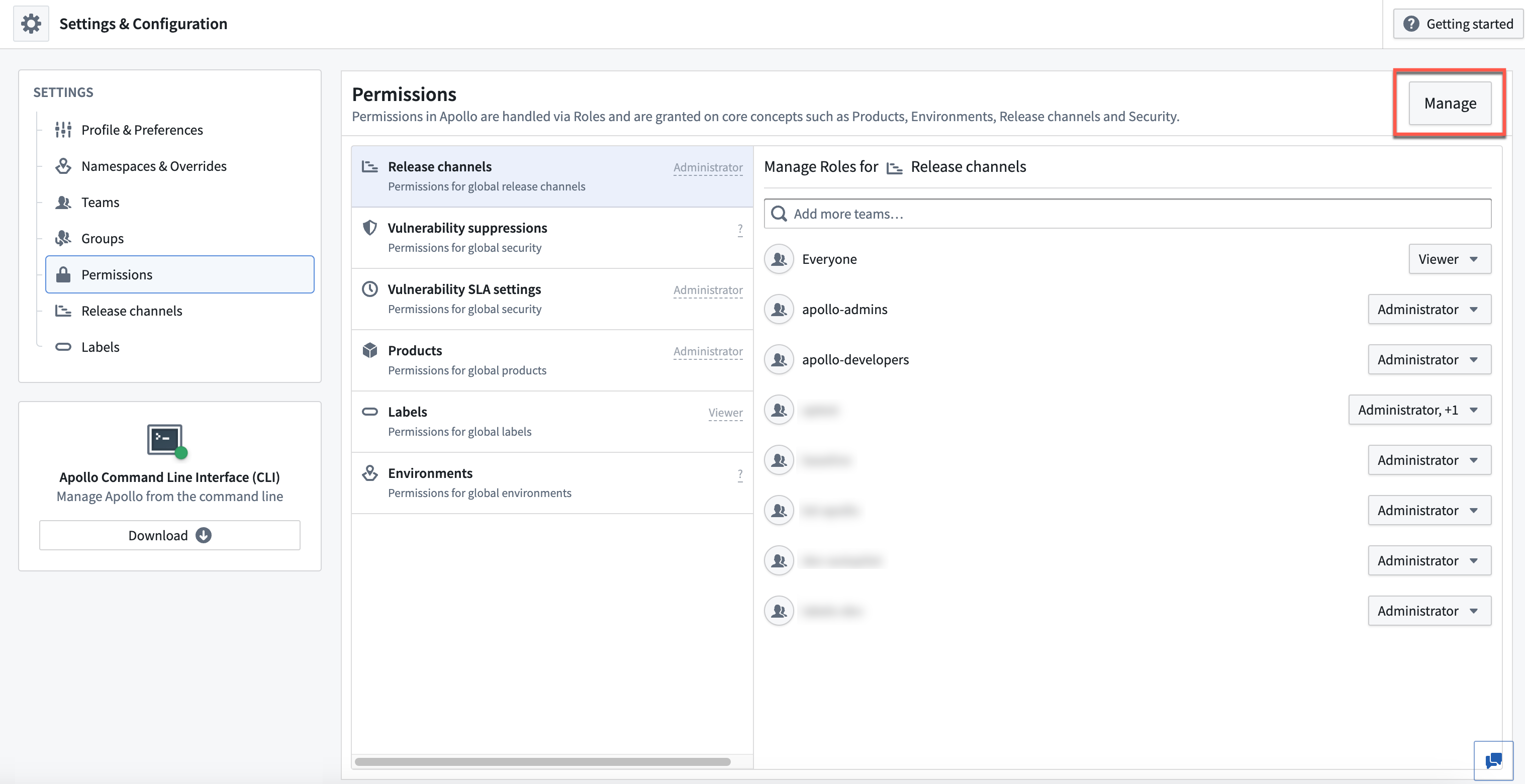Click the cube icon for Products

[x=370, y=350]
